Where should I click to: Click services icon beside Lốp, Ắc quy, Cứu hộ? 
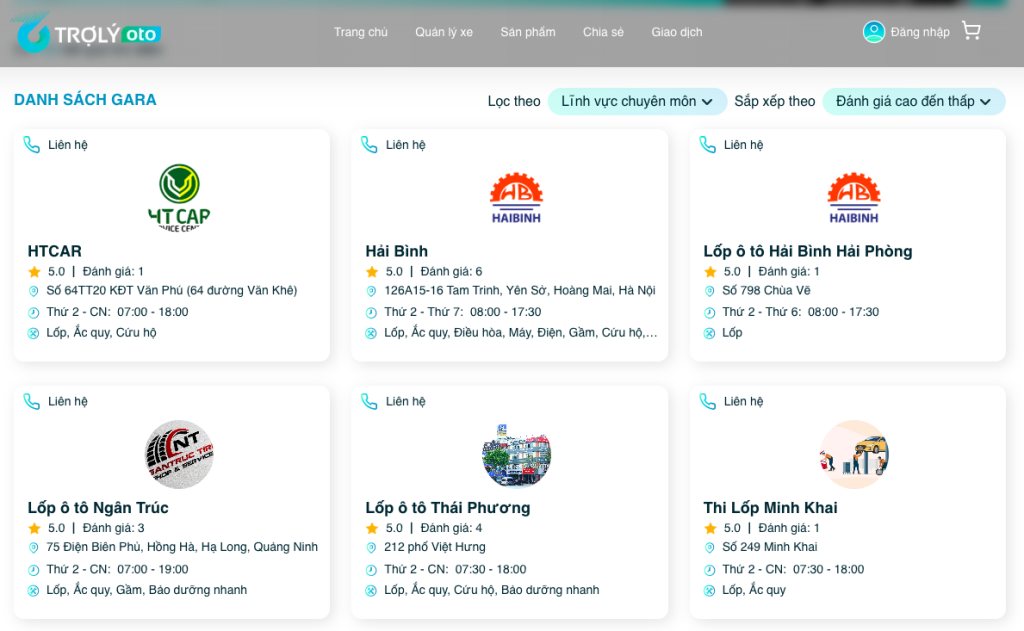[x=33, y=334]
